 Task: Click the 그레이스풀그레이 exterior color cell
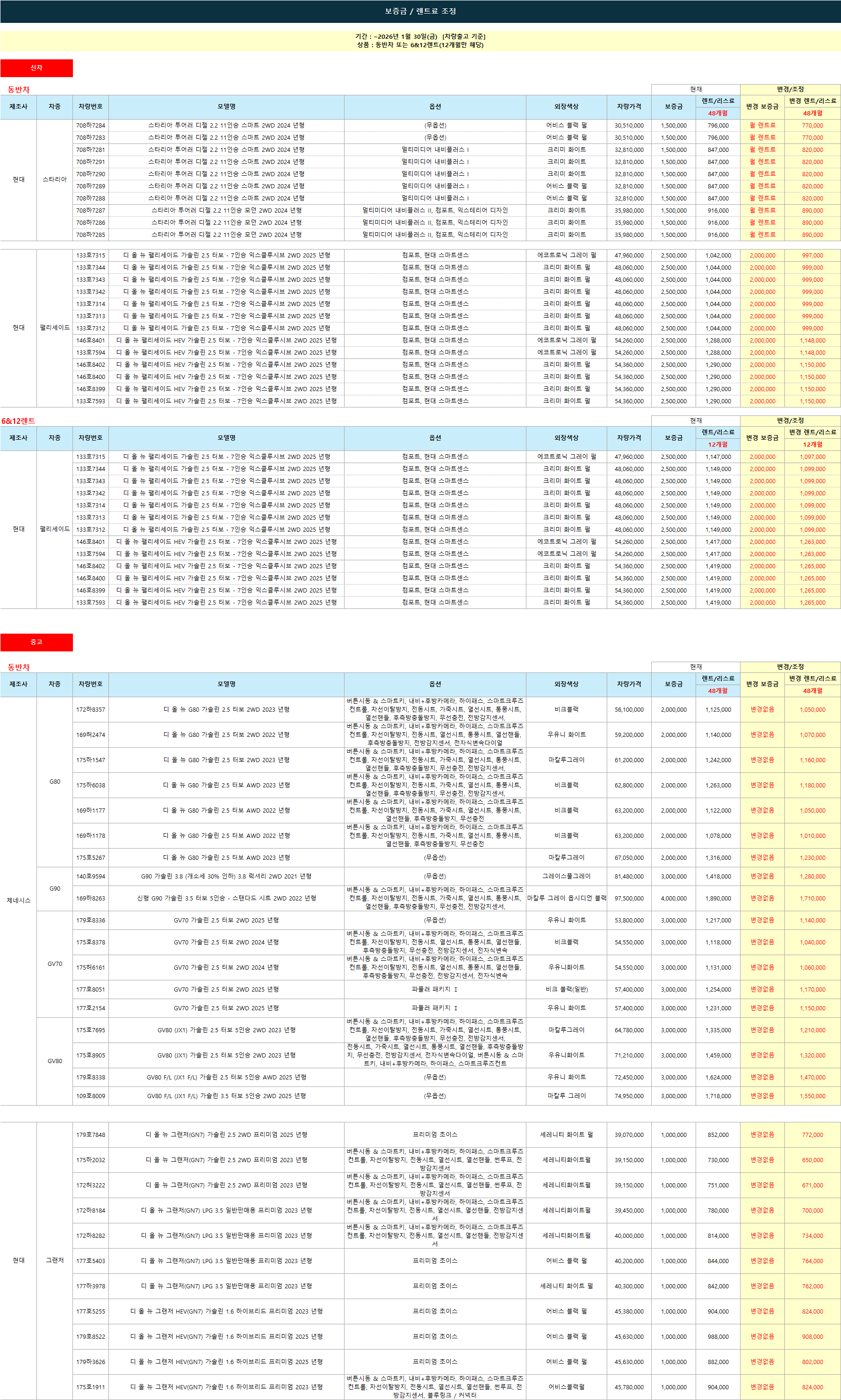[566, 876]
